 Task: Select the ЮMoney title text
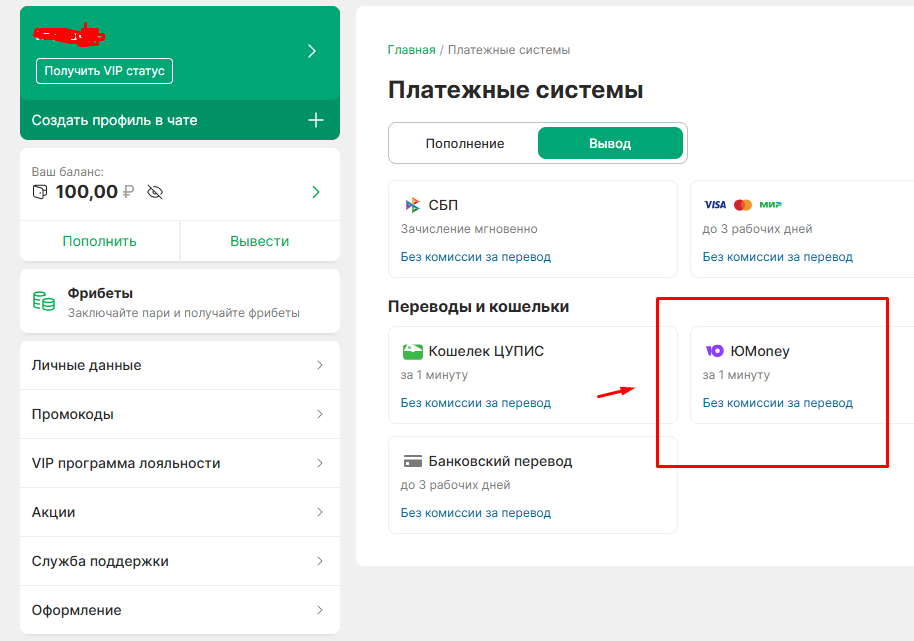point(760,351)
